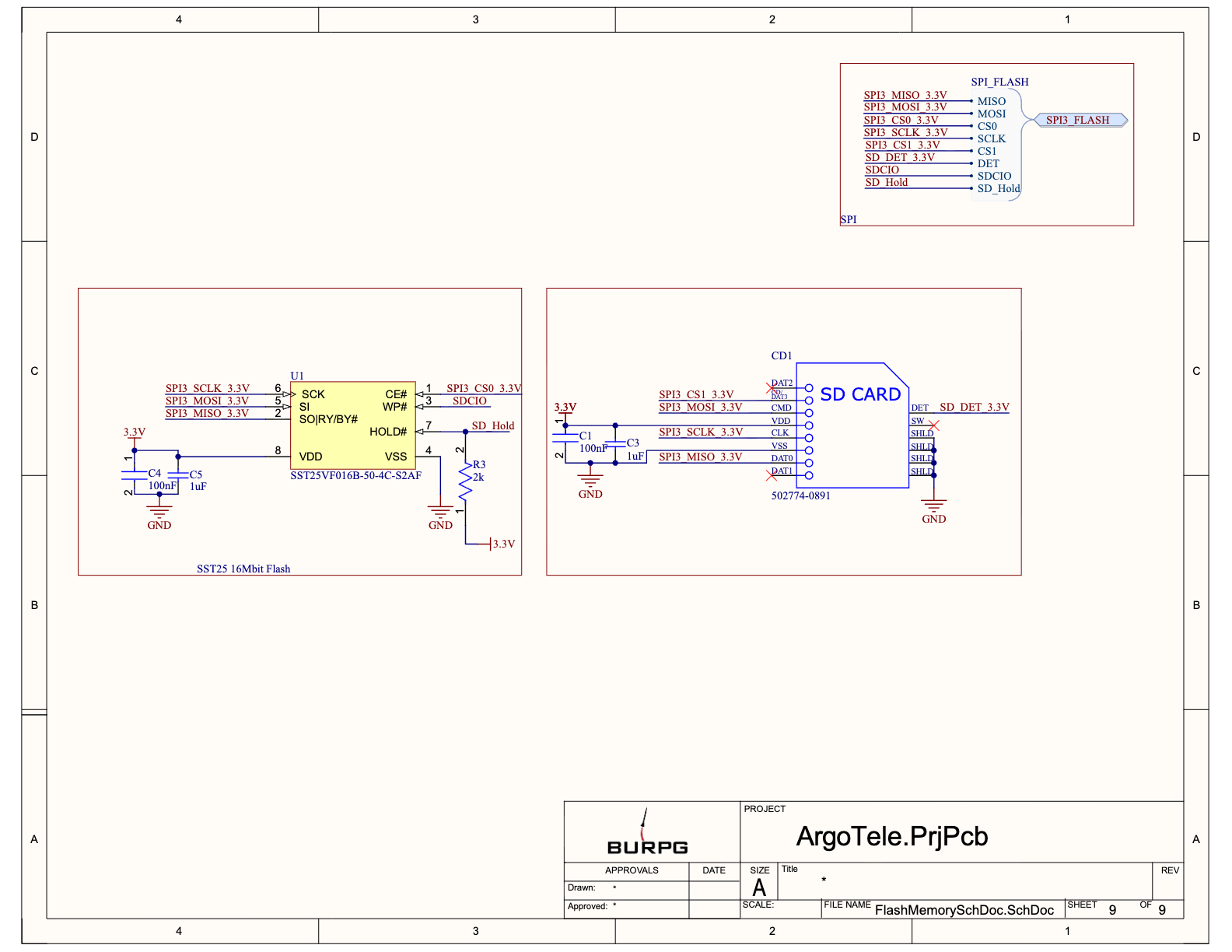Click the size letter A in title block
Image resolution: width=1232 pixels, height=952 pixels.
coord(759,887)
